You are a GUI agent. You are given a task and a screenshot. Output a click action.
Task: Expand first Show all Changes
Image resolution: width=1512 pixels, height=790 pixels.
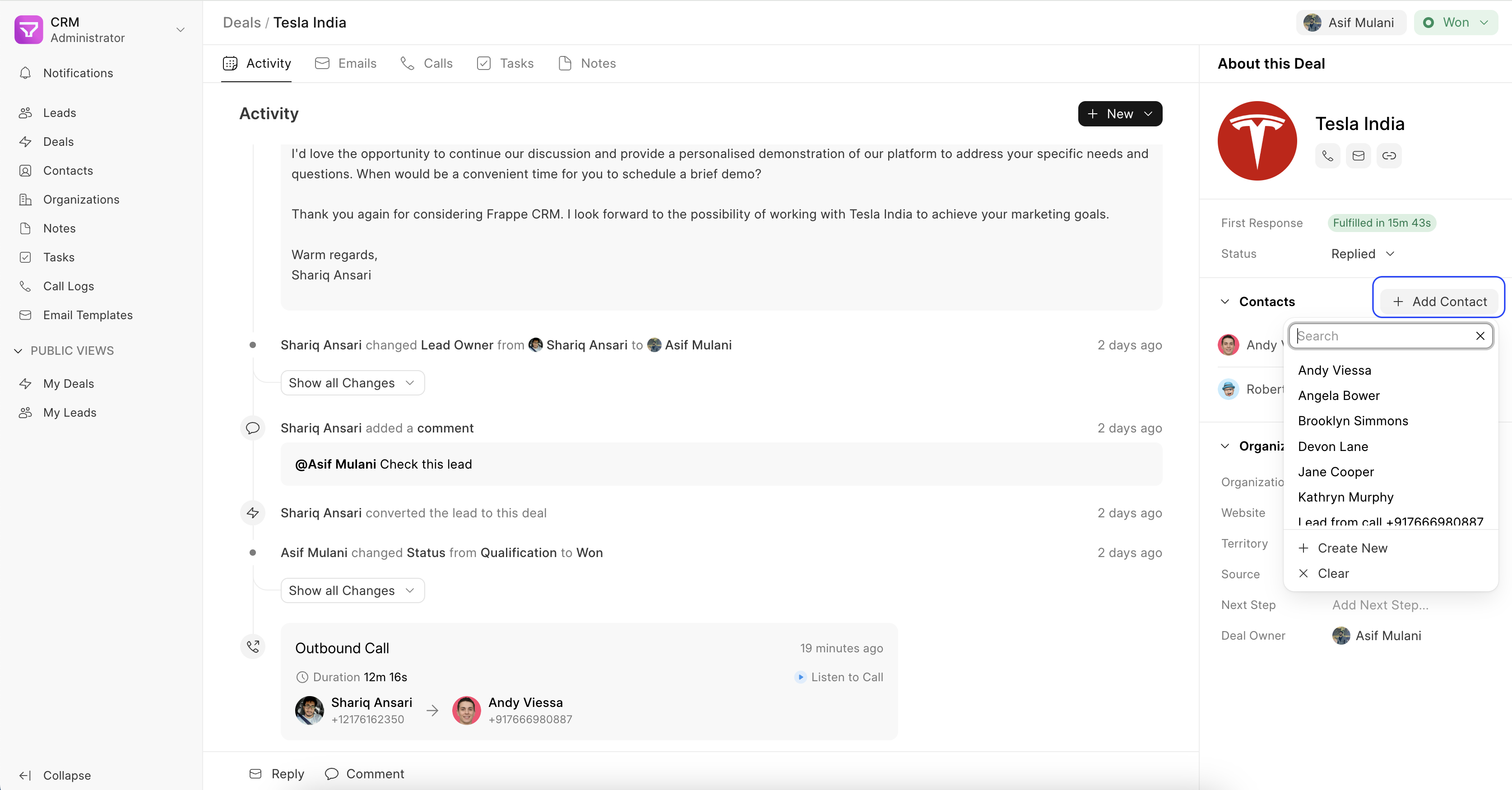coord(352,383)
